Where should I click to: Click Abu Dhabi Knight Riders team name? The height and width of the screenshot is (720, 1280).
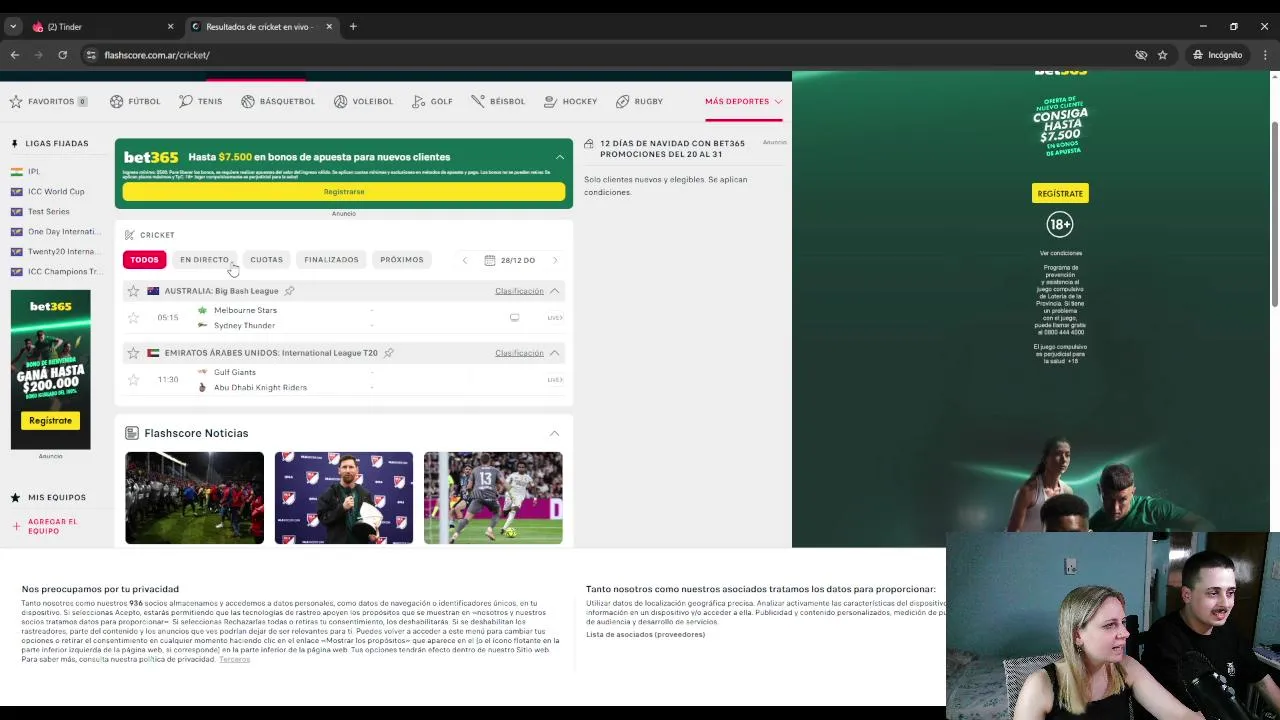tap(260, 388)
